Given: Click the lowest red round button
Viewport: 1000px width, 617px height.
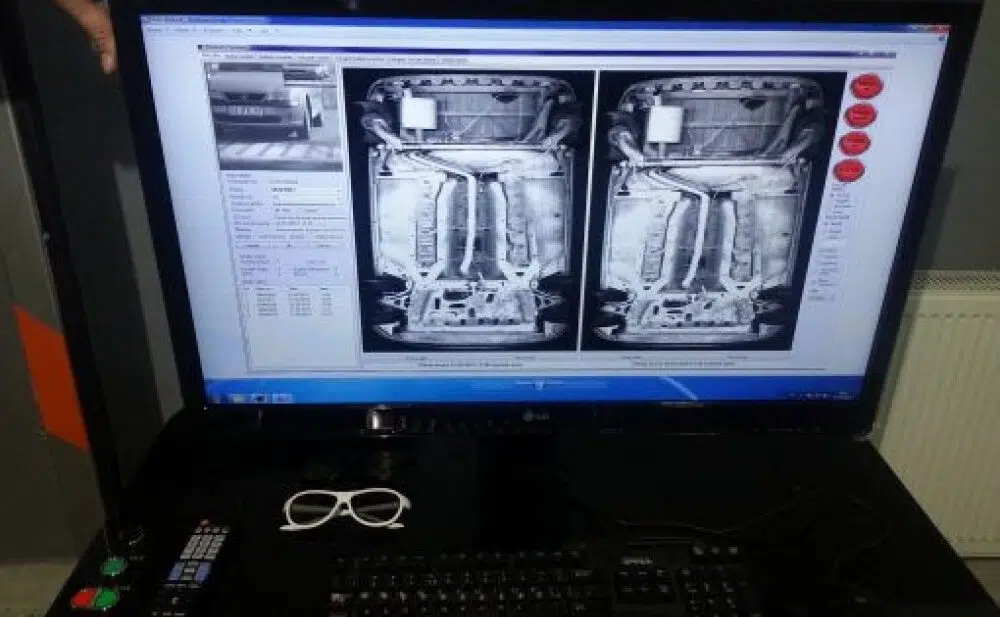Looking at the screenshot, I should 849,170.
